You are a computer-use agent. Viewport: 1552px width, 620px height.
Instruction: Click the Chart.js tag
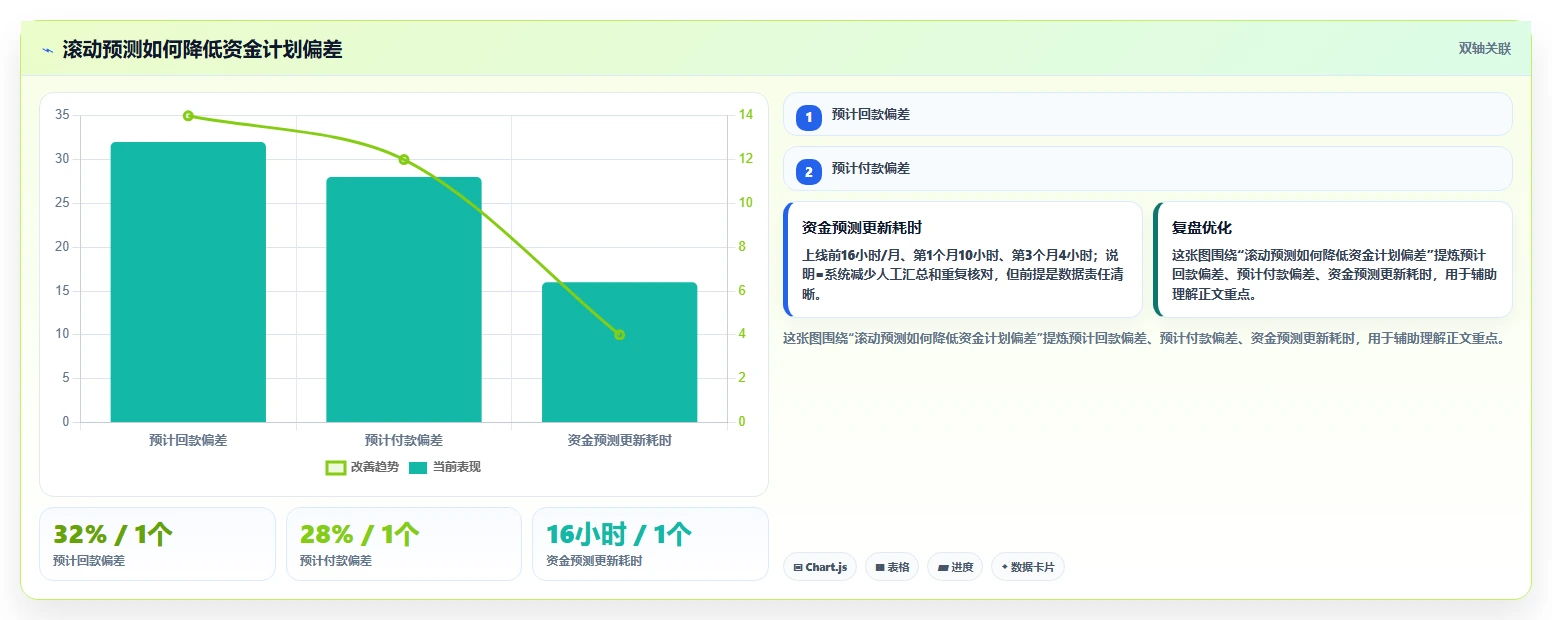click(x=820, y=567)
